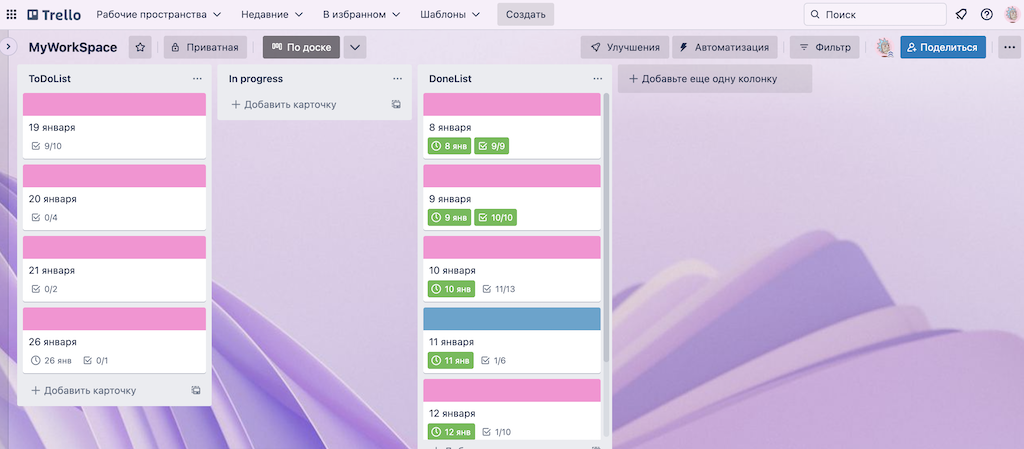1024x449 pixels.
Task: Click blue cover of 11 января card
Action: (512, 319)
